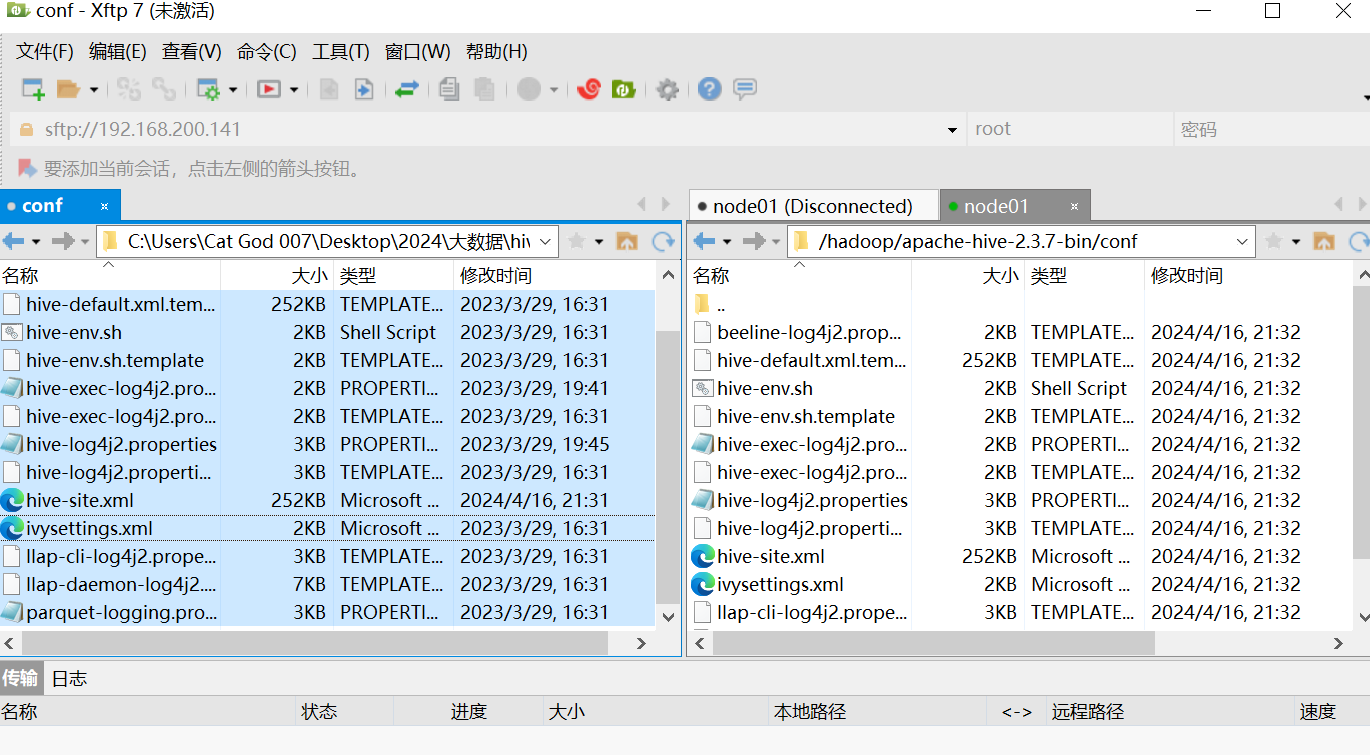
Task: Expand the address bar history dropdown
Action: tap(952, 130)
